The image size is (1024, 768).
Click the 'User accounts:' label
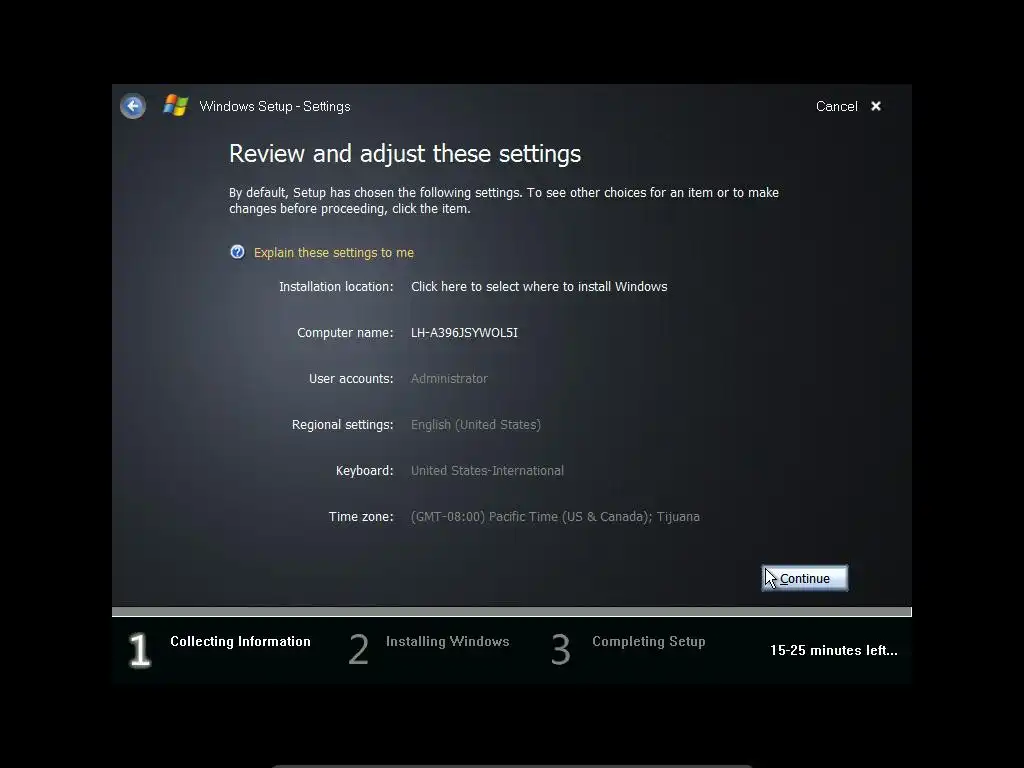pyautogui.click(x=351, y=379)
